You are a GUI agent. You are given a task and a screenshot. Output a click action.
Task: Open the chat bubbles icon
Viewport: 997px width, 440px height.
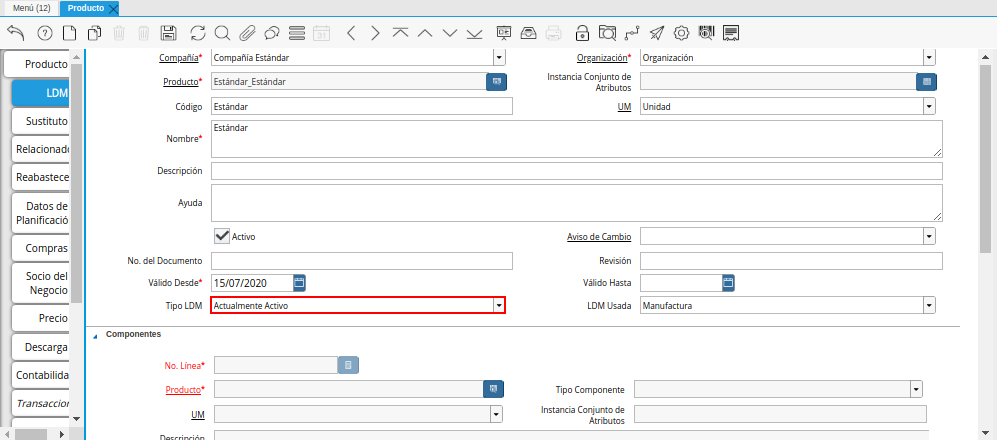[x=272, y=33]
